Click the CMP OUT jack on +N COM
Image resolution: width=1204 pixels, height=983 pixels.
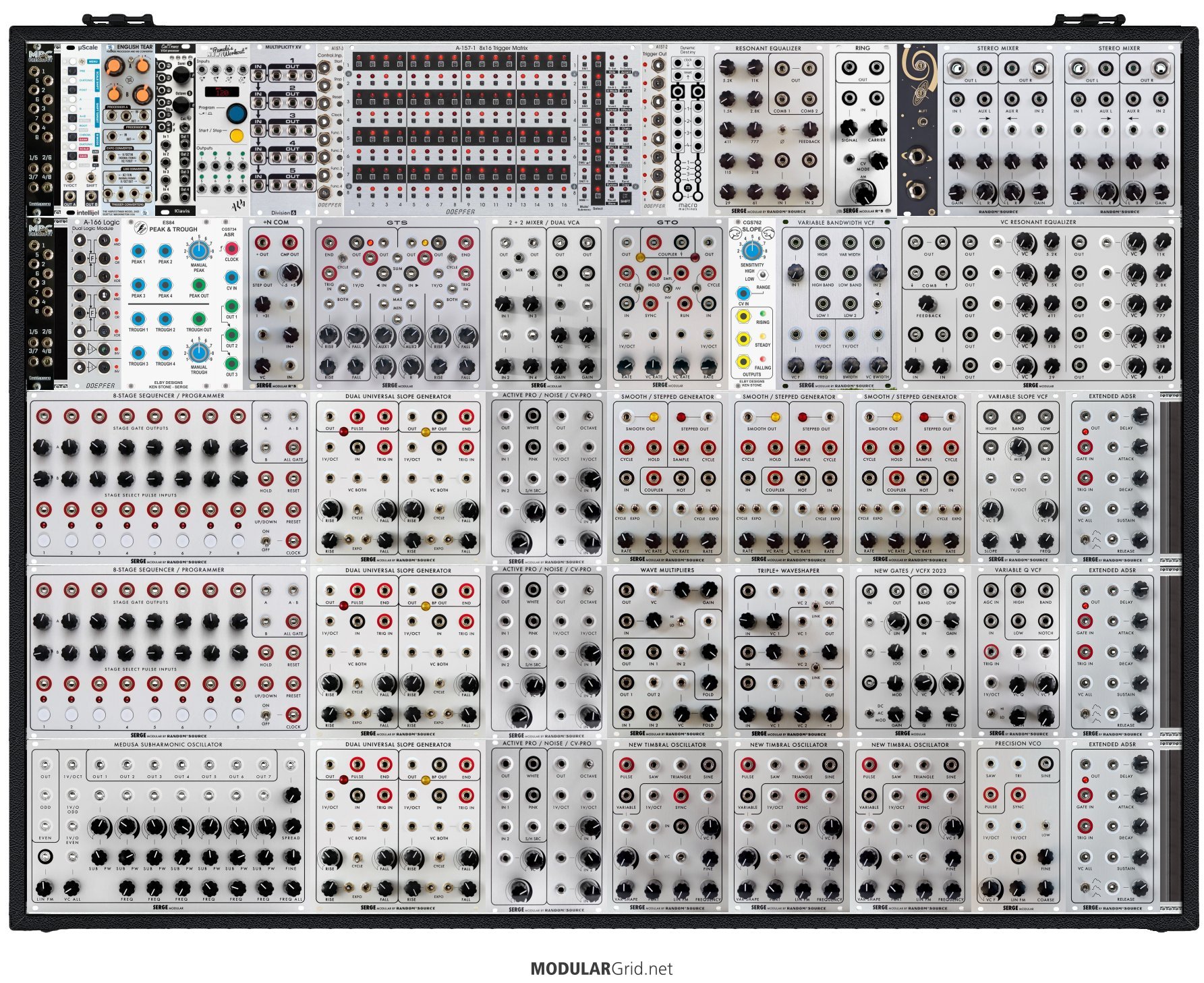(290, 242)
